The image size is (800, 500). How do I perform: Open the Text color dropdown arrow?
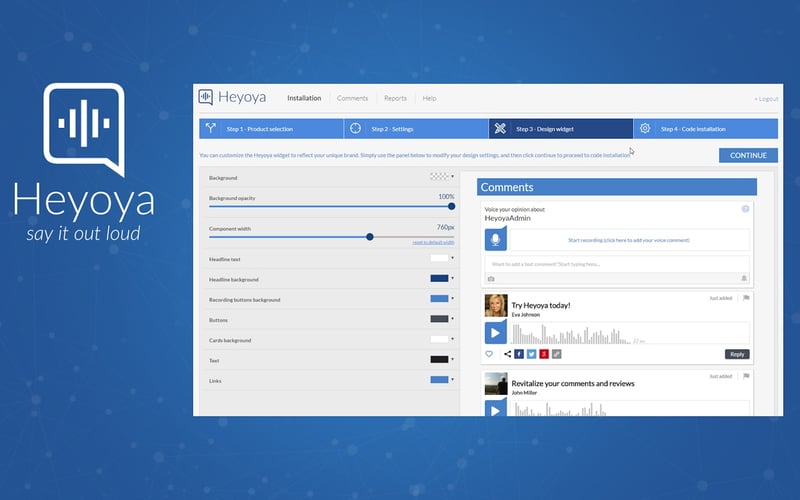click(x=452, y=359)
